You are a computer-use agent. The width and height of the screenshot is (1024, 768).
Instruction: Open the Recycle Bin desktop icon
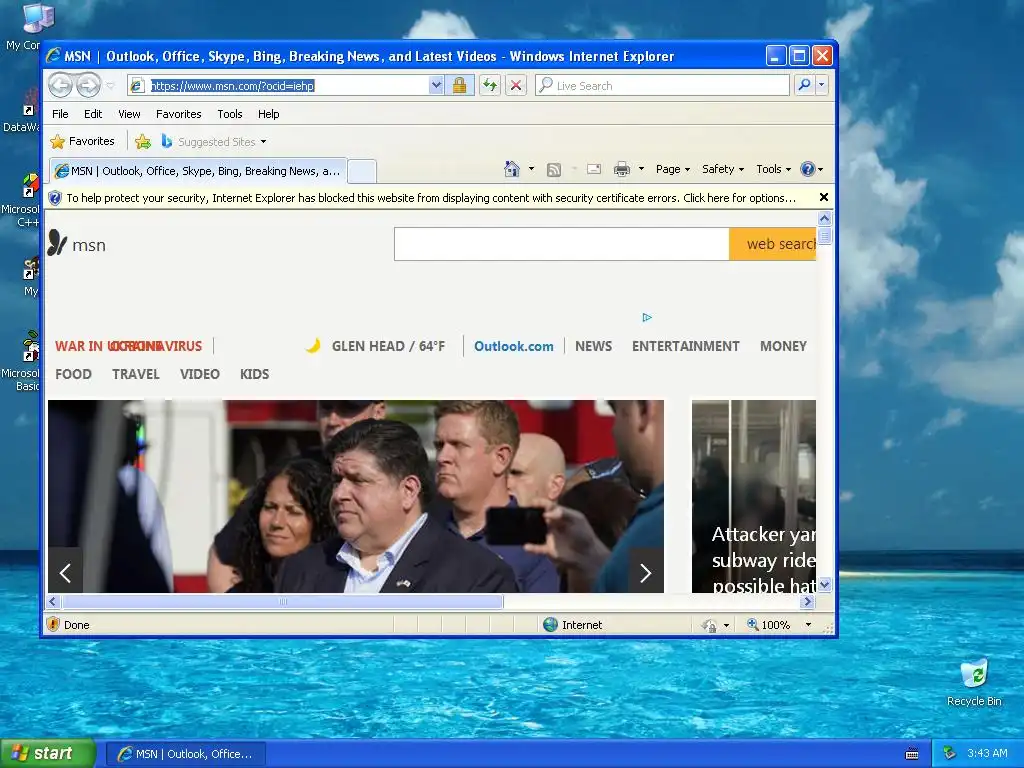pos(974,684)
